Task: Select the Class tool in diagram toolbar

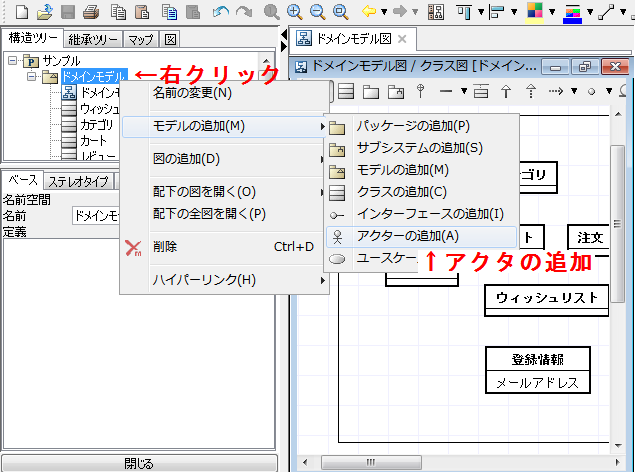Action: (x=346, y=91)
